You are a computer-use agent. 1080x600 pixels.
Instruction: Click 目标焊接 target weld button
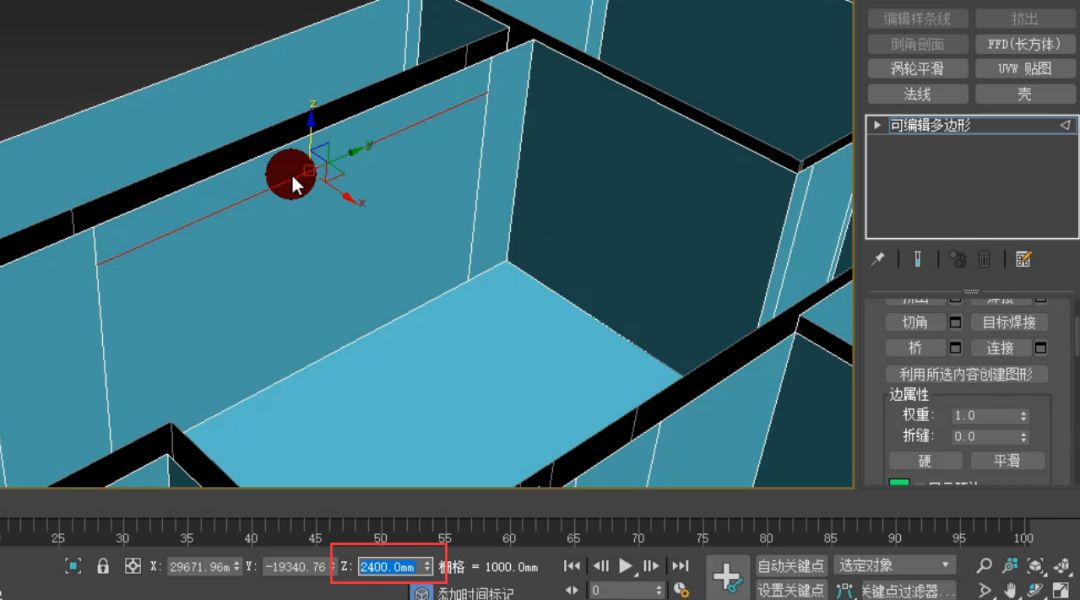1009,322
